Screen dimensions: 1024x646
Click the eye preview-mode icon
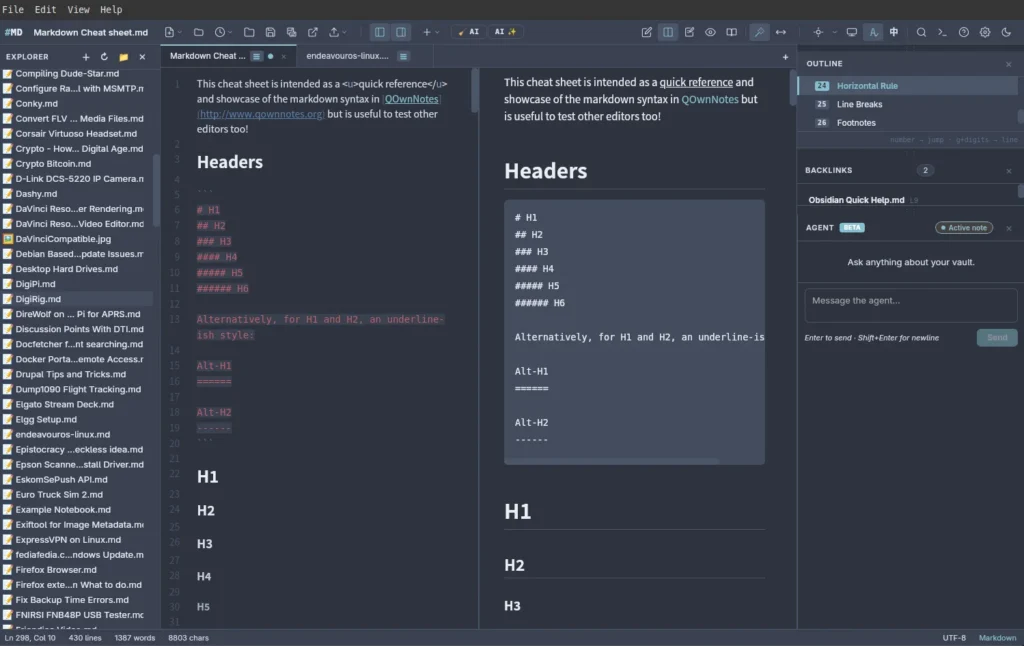(710, 32)
